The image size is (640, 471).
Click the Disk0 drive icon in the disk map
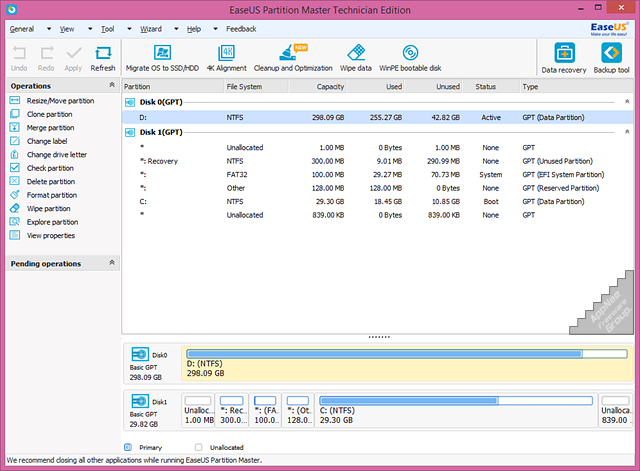(140, 354)
